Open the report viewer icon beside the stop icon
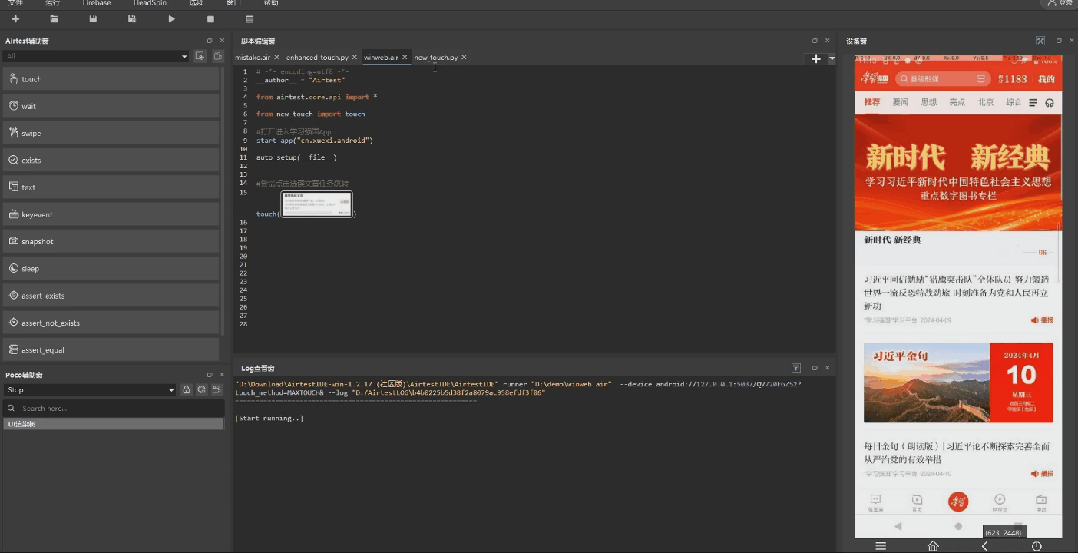Image resolution: width=1078 pixels, height=553 pixels. [x=250, y=19]
